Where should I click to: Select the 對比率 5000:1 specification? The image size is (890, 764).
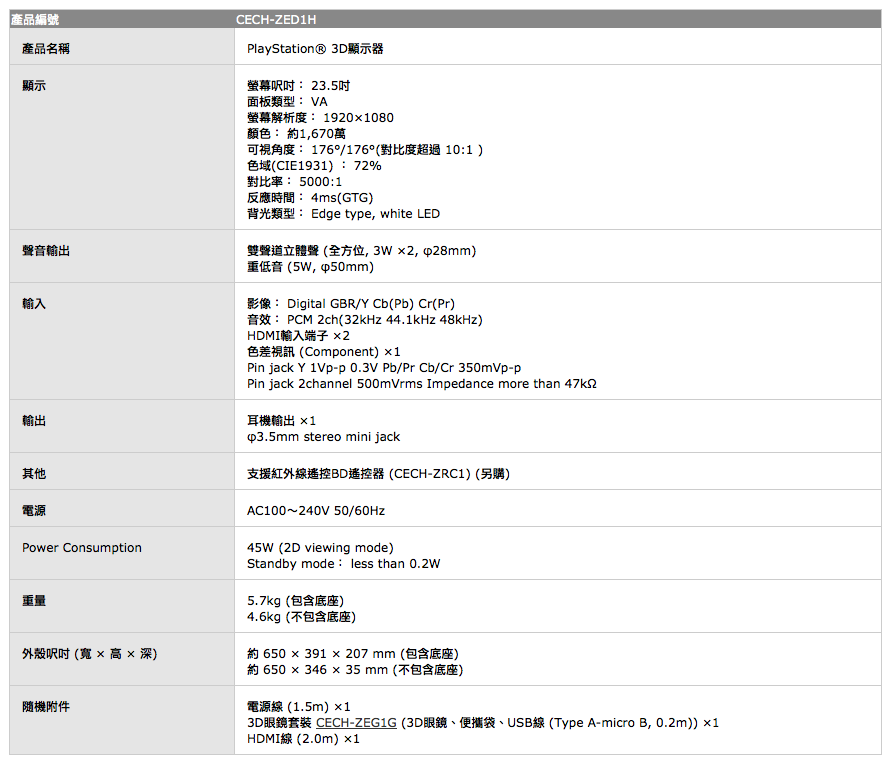coord(294,181)
